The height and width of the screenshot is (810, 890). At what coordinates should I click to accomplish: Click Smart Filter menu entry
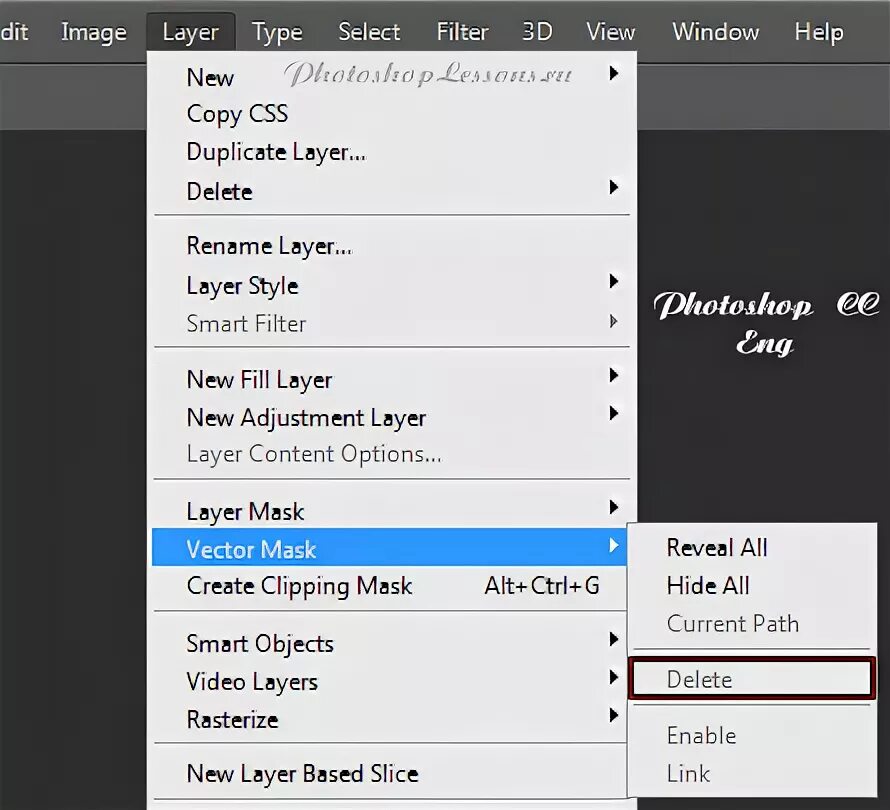[392, 323]
